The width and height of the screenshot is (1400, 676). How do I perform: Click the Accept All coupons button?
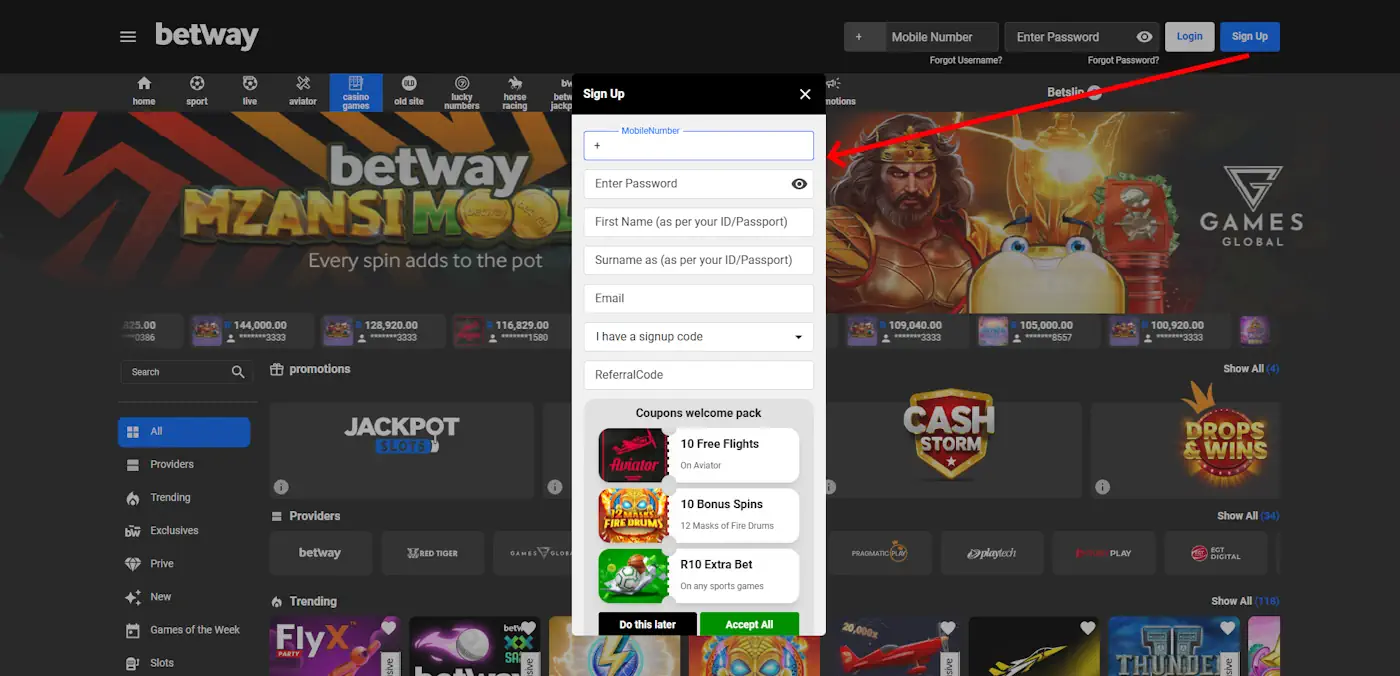pos(749,623)
